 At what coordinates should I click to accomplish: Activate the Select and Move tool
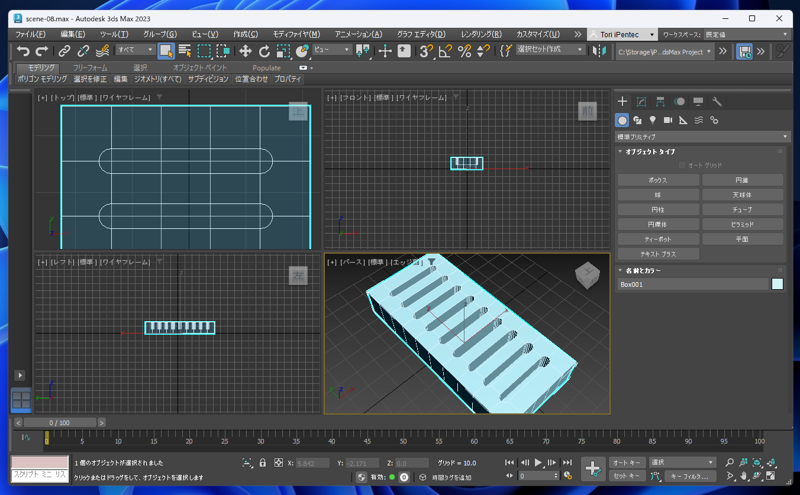click(x=245, y=51)
